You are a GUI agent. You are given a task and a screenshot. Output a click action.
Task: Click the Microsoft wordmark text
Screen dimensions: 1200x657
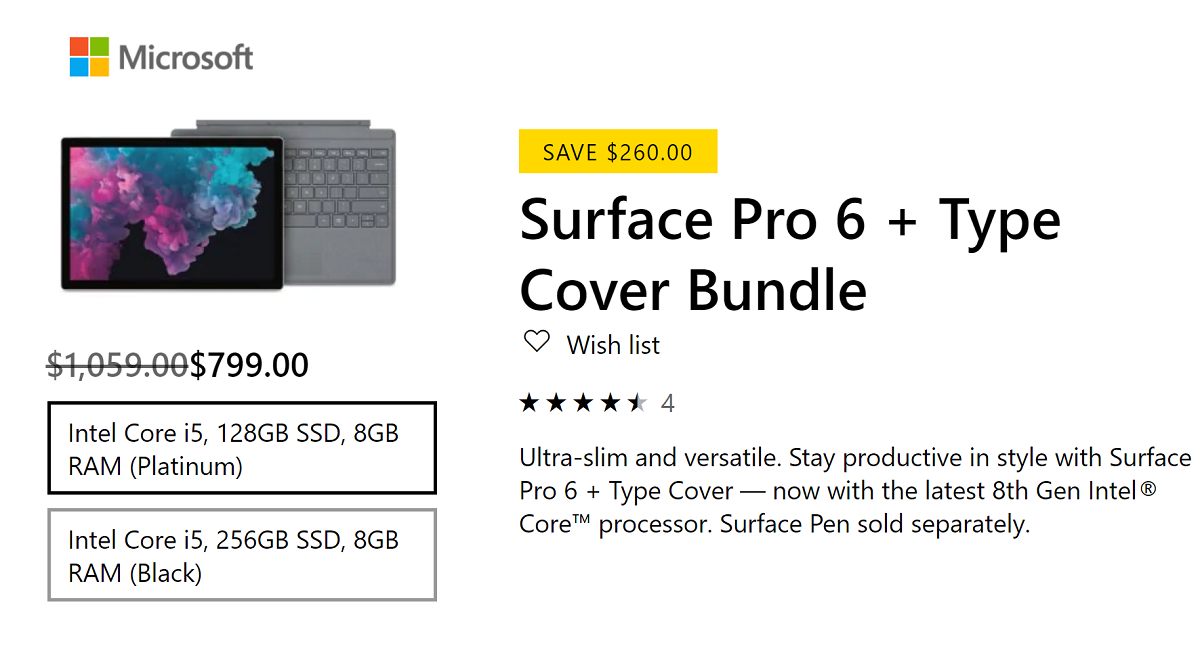coord(186,58)
